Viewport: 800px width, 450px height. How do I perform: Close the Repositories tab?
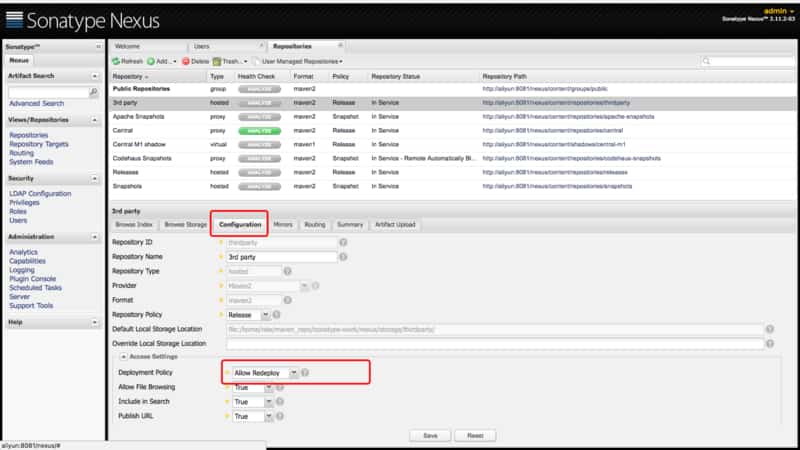pos(340,45)
